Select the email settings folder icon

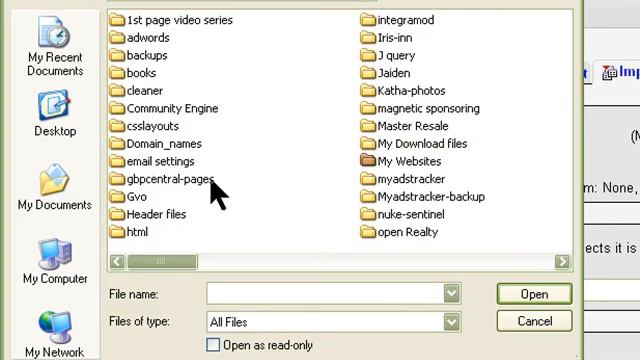[x=117, y=161]
